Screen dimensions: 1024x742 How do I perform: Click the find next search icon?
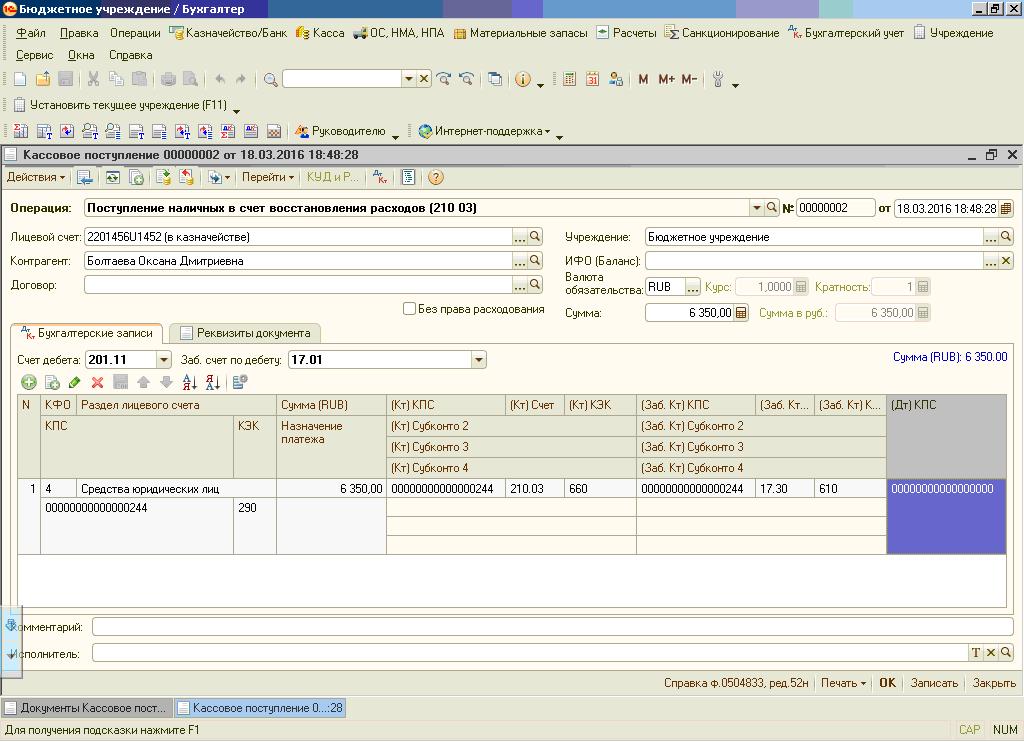(x=443, y=79)
